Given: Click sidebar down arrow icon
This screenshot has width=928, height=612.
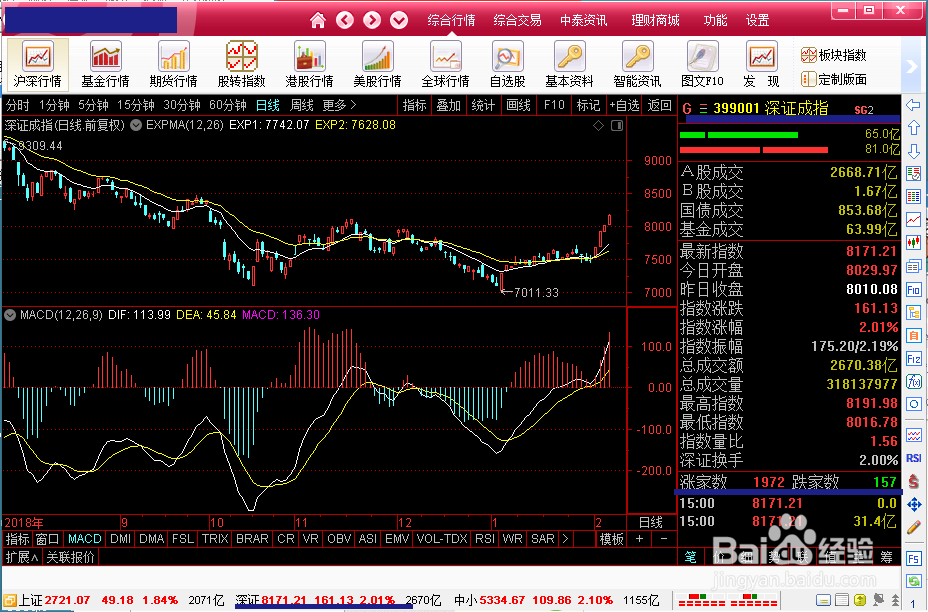Looking at the screenshot, I should [914, 151].
